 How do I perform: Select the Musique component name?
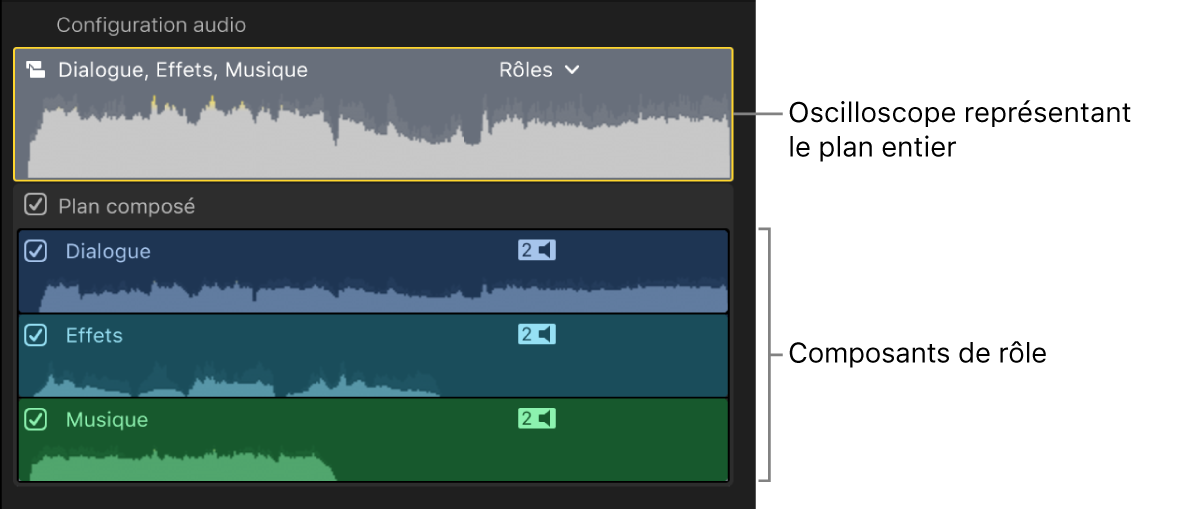point(106,420)
